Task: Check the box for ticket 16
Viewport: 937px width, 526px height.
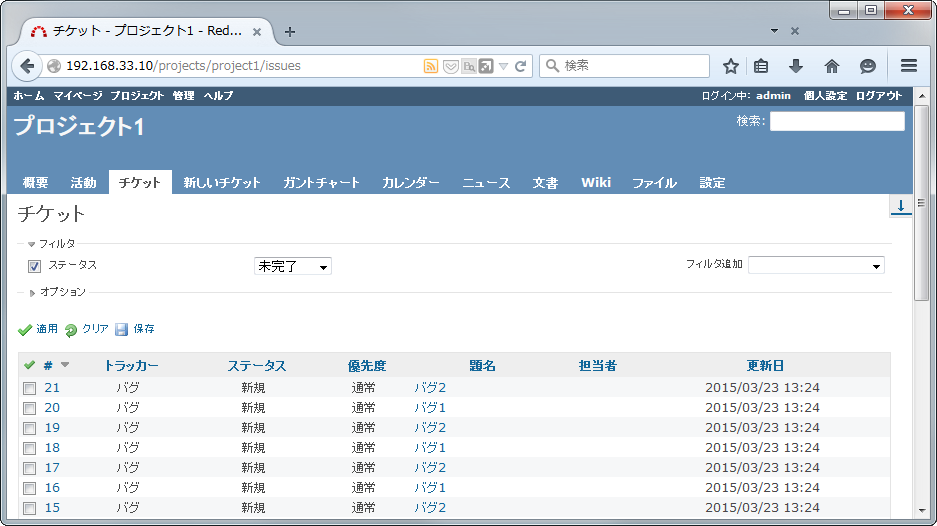Action: pyautogui.click(x=29, y=488)
